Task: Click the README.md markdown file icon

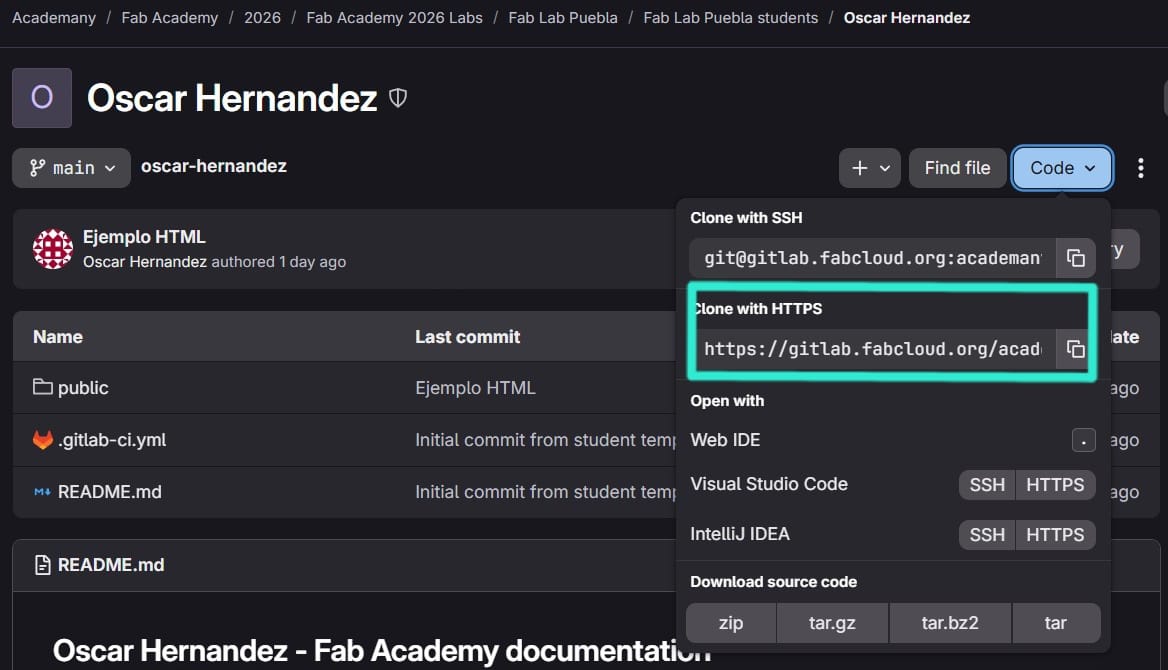Action: pyautogui.click(x=42, y=492)
